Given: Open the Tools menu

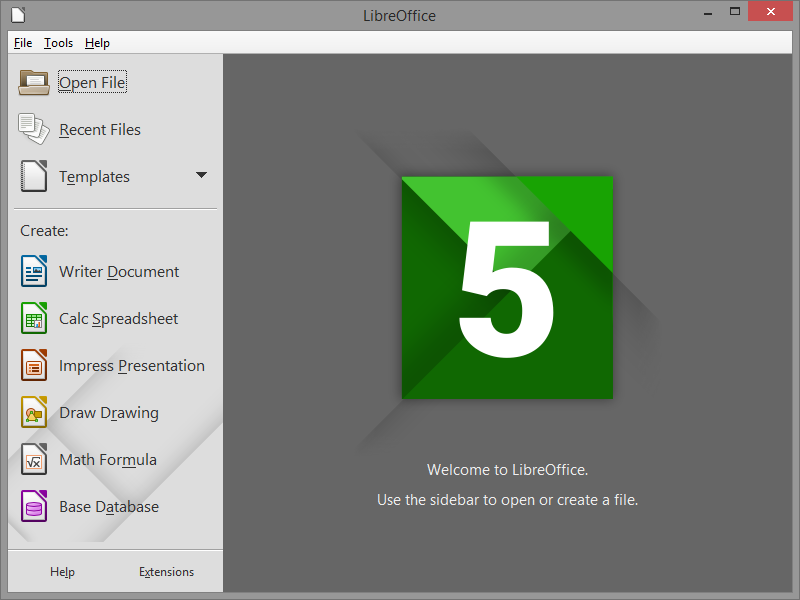Looking at the screenshot, I should click(58, 43).
